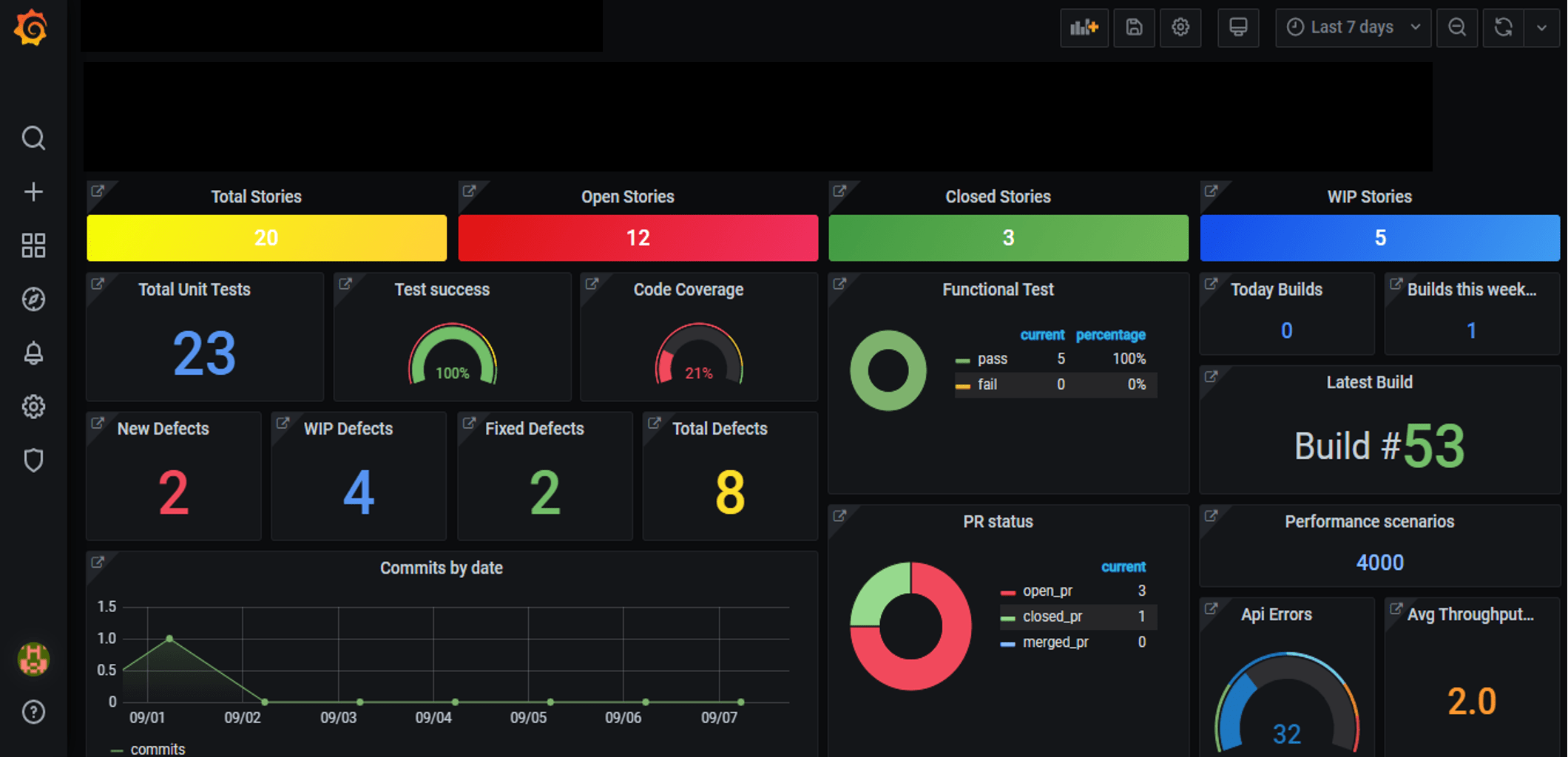Open dashboard settings gear in top toolbar
1568x757 pixels.
tap(1180, 28)
